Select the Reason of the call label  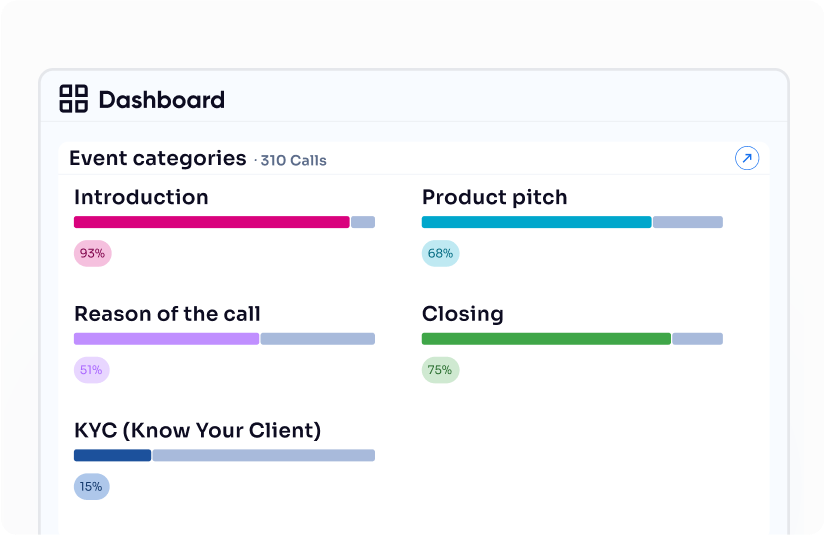pyautogui.click(x=167, y=314)
